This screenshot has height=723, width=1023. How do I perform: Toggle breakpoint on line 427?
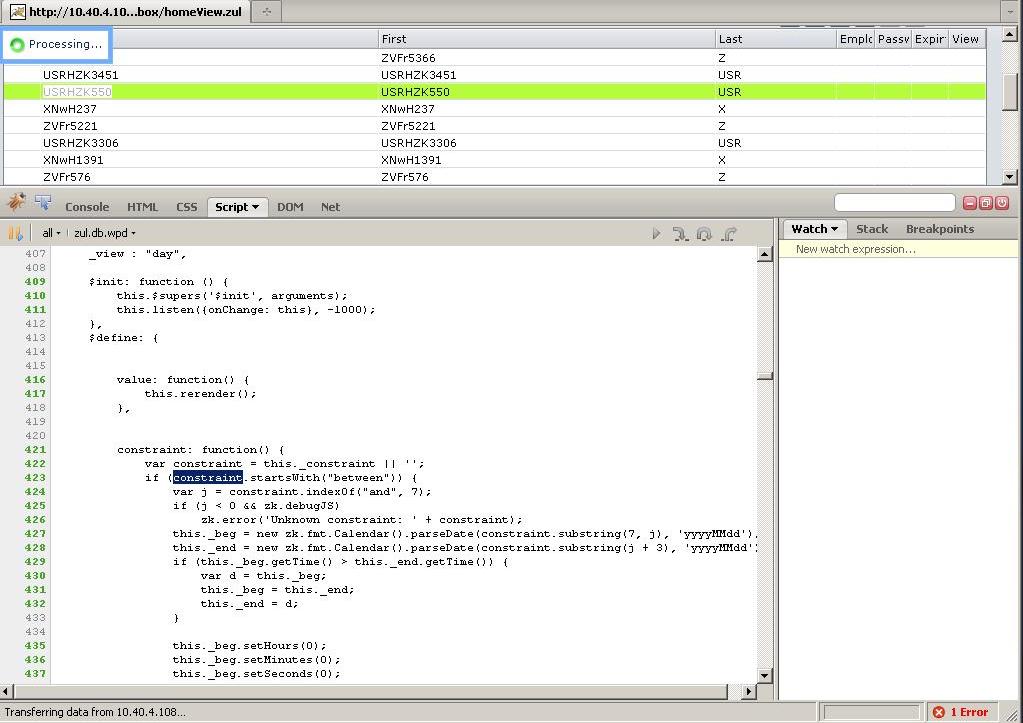tap(35, 534)
